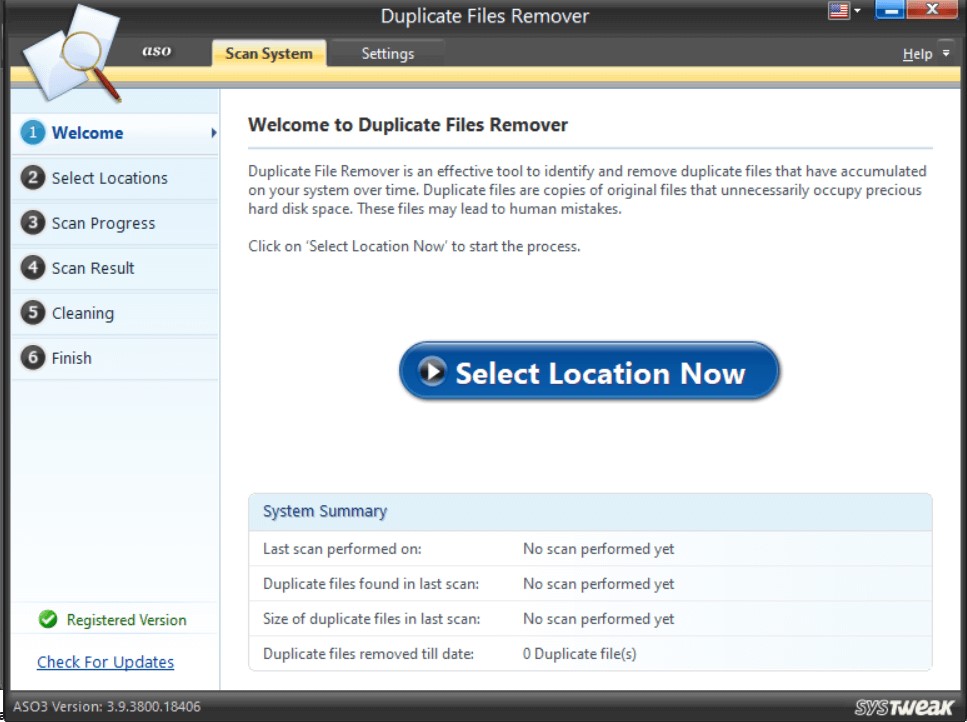Click the Select Location Now button

589,371
